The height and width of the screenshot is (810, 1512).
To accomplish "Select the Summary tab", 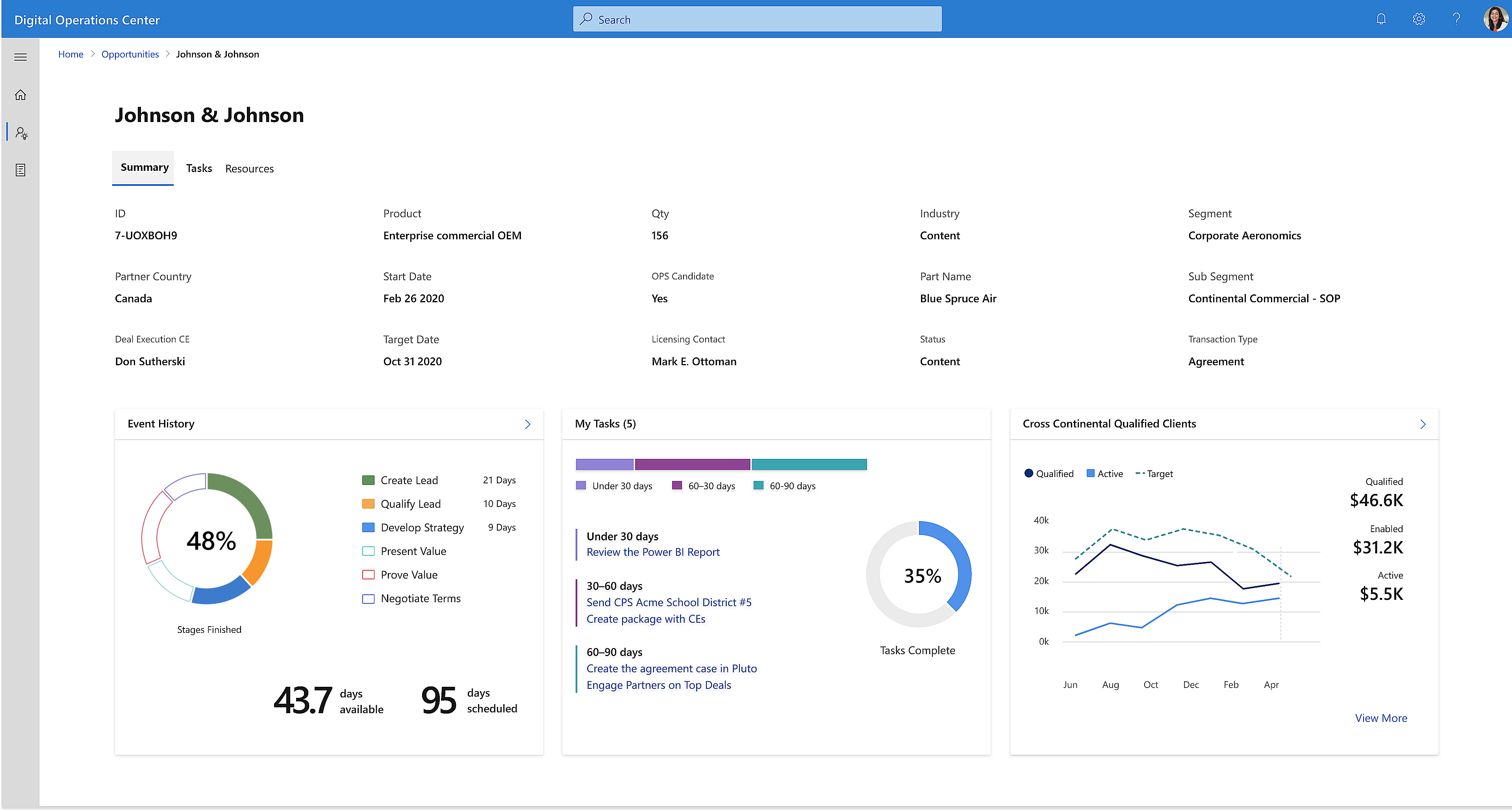I will click(143, 168).
